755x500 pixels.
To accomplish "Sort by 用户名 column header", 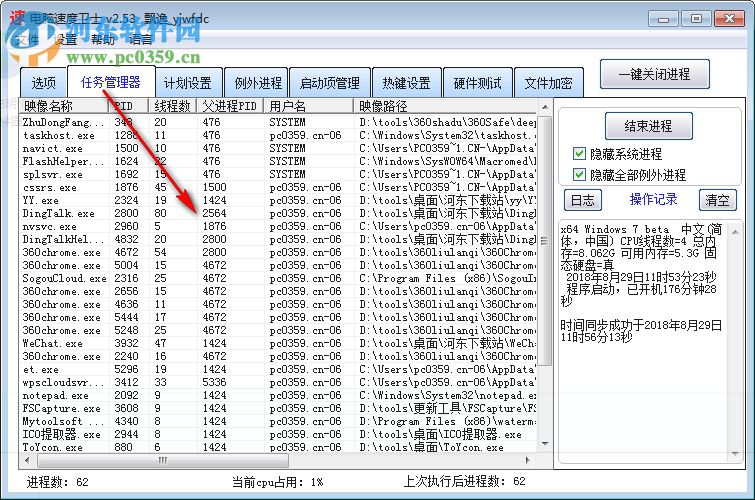I will (x=308, y=106).
